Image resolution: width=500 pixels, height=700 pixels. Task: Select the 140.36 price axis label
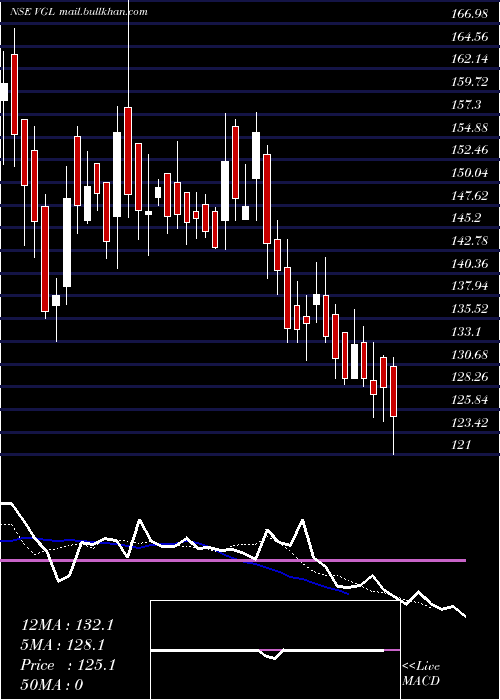tap(470, 263)
